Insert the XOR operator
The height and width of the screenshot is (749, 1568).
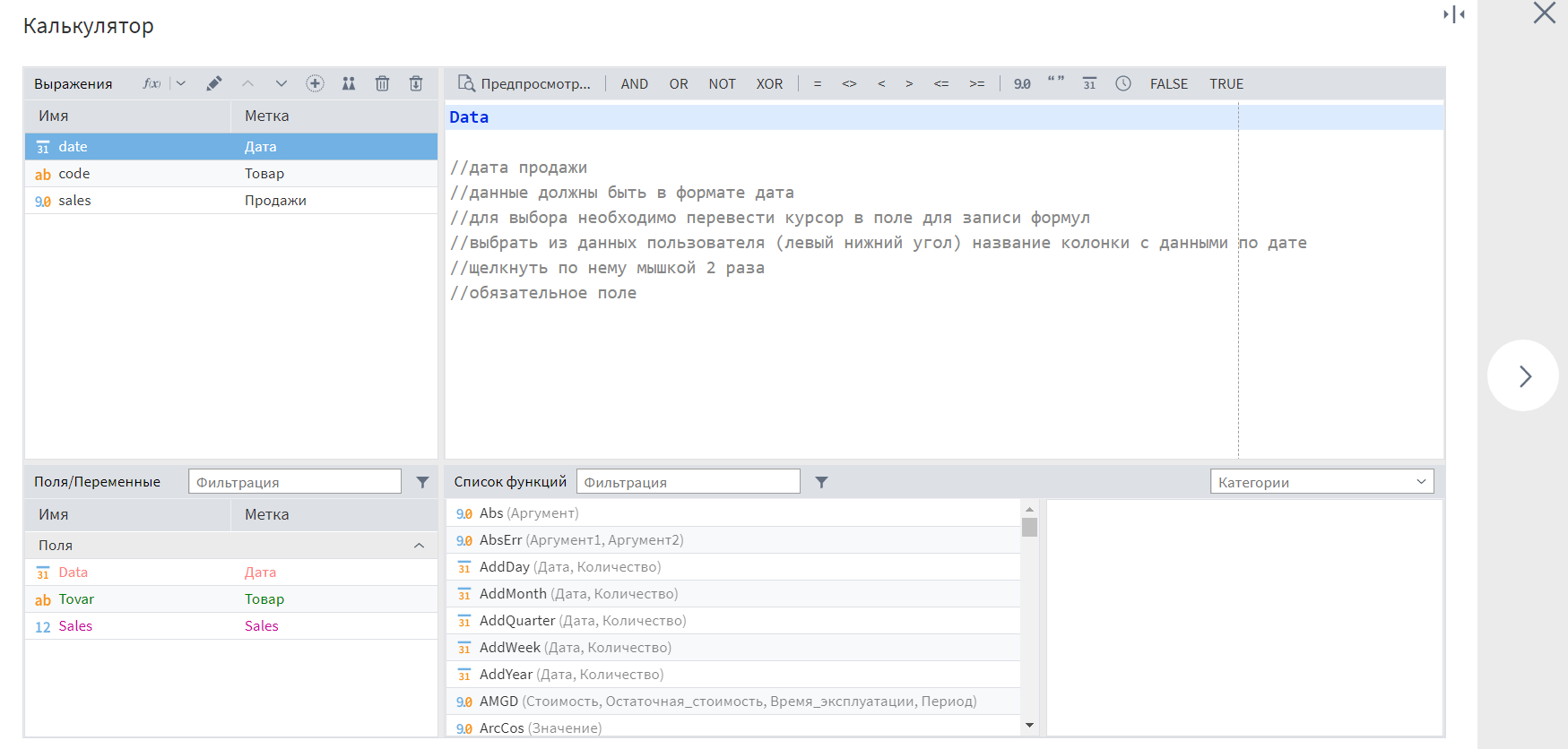(x=769, y=83)
